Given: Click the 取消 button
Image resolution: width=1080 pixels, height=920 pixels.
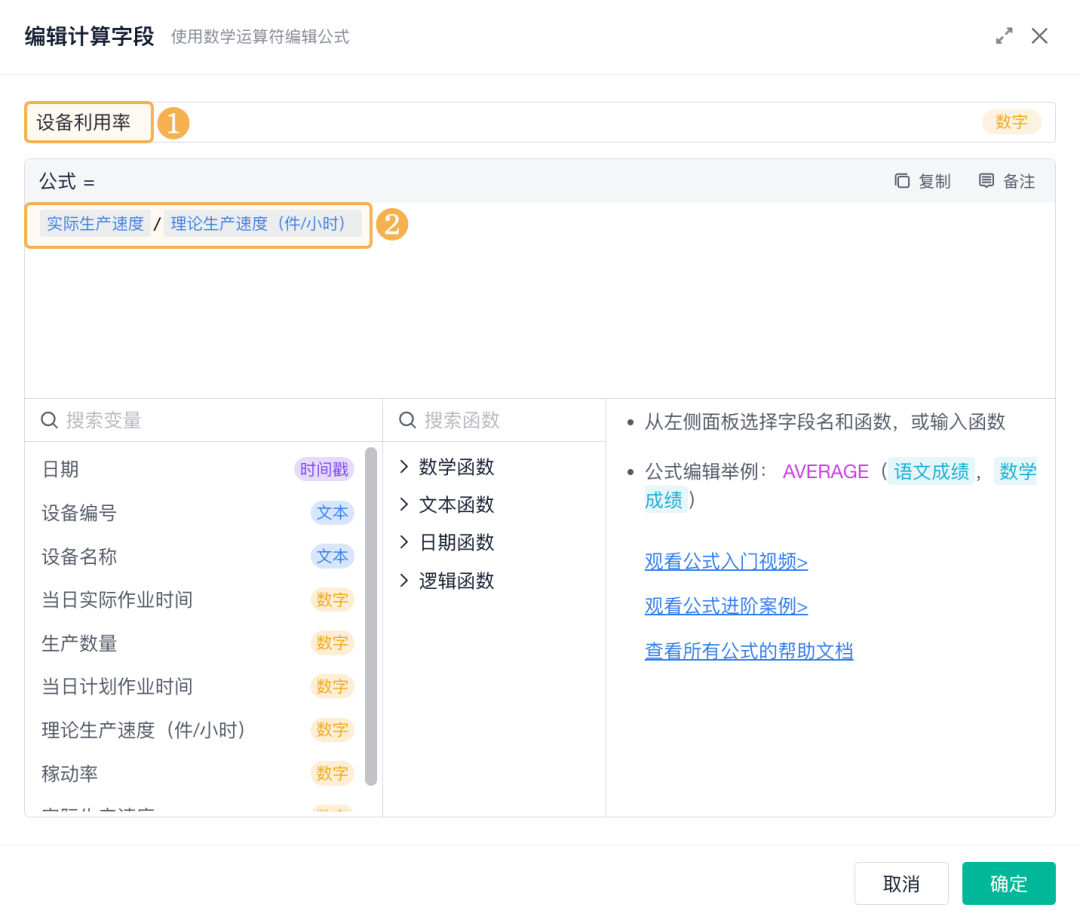Looking at the screenshot, I should [901, 884].
